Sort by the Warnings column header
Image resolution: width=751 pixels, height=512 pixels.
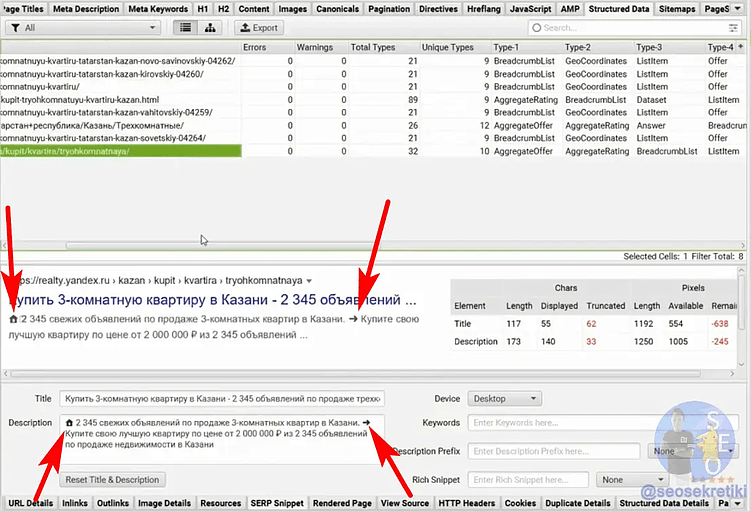click(x=320, y=47)
